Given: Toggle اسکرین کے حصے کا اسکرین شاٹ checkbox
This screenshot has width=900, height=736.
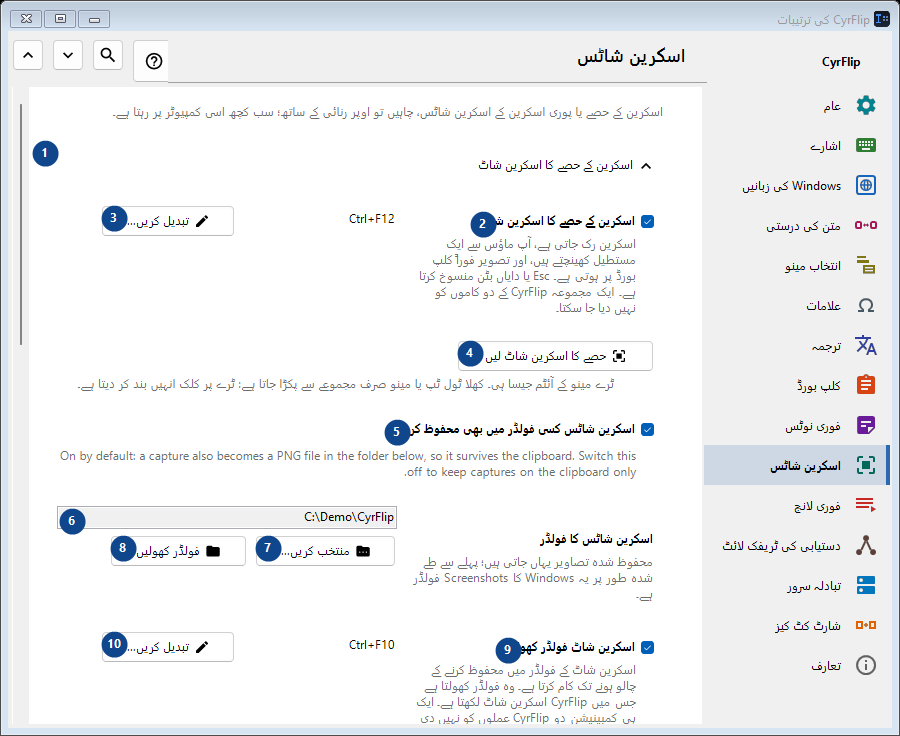Looking at the screenshot, I should 647,222.
